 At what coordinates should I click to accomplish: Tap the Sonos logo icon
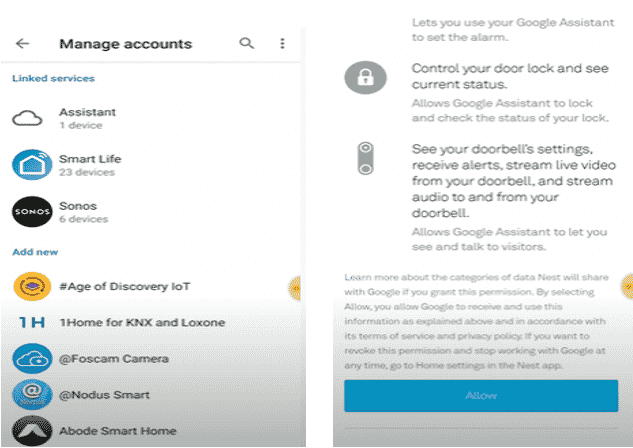click(x=31, y=212)
